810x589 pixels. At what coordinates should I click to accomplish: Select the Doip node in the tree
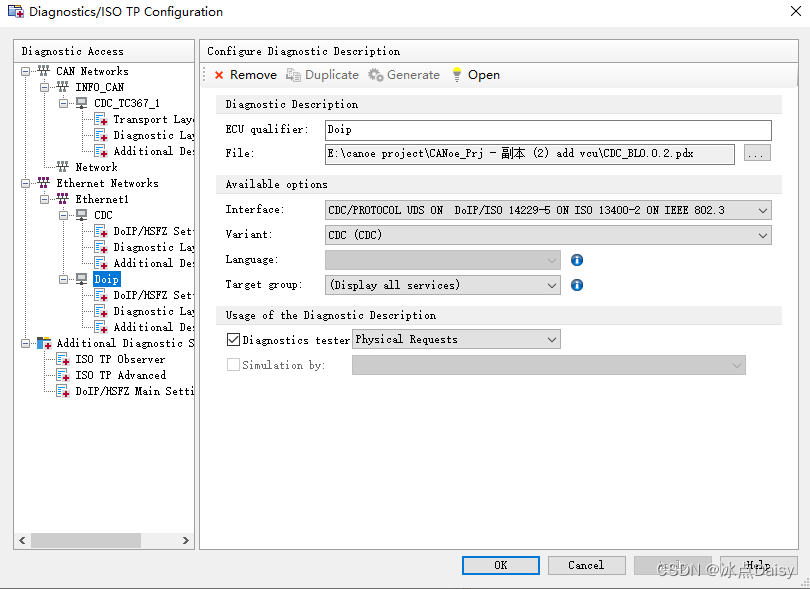tap(106, 279)
